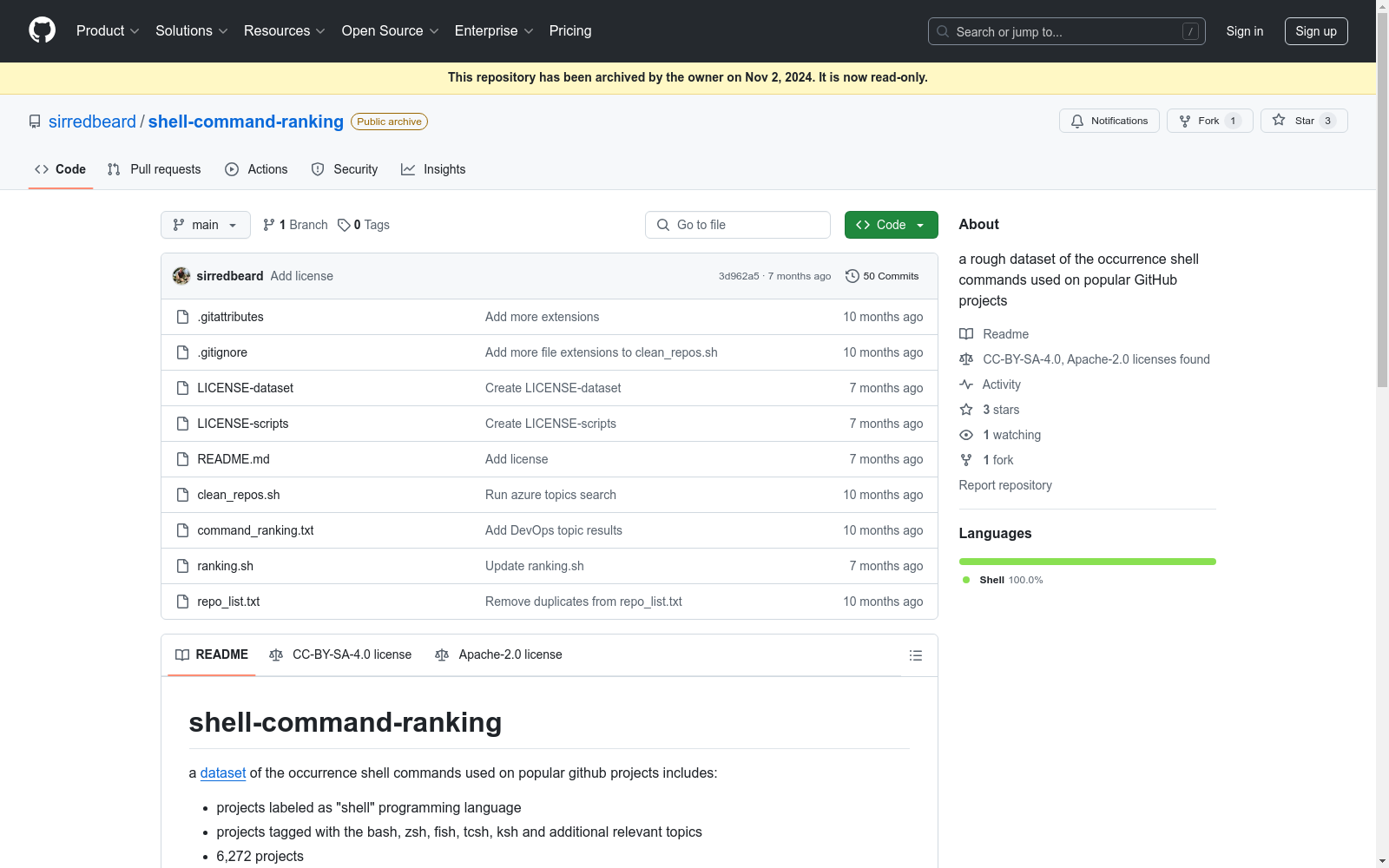Click the file icon beside command_ranking.txt

[182, 530]
